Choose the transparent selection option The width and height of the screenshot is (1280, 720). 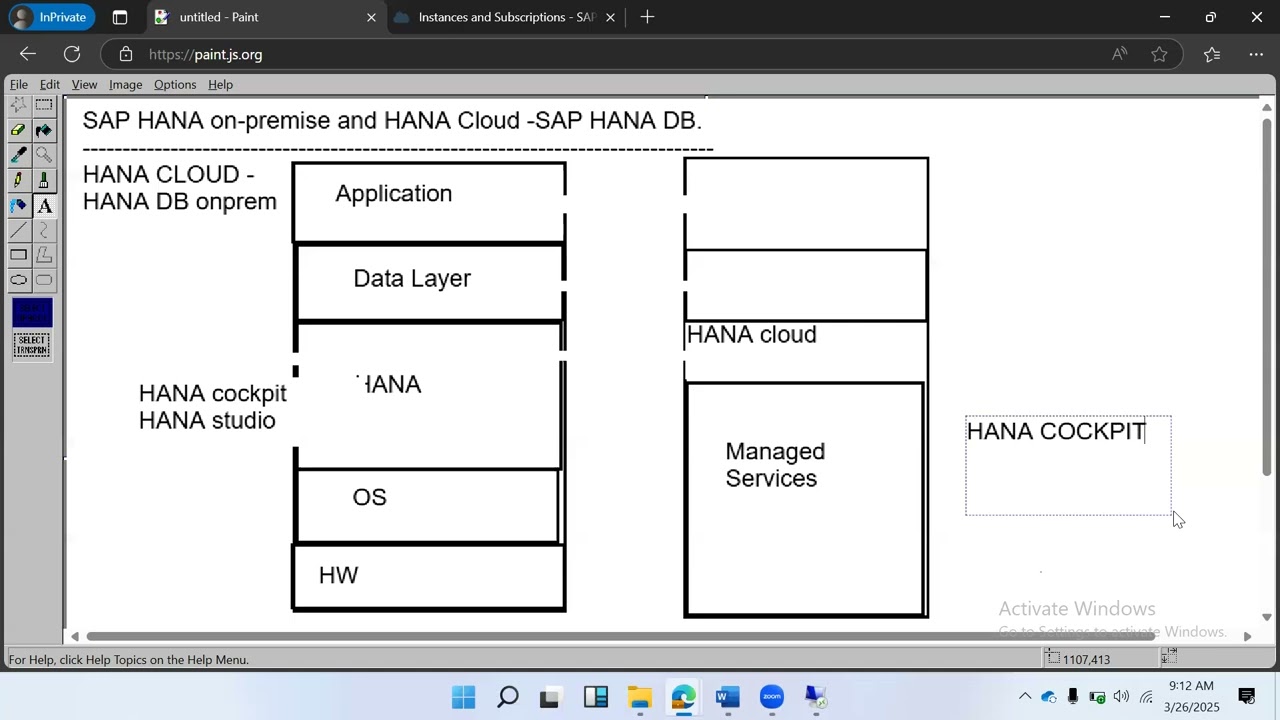32,345
